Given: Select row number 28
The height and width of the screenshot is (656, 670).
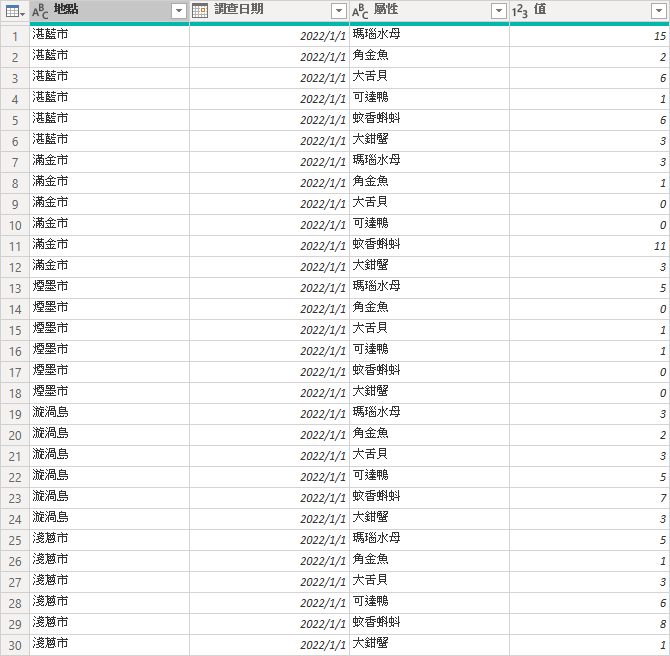Looking at the screenshot, I should [15, 603].
